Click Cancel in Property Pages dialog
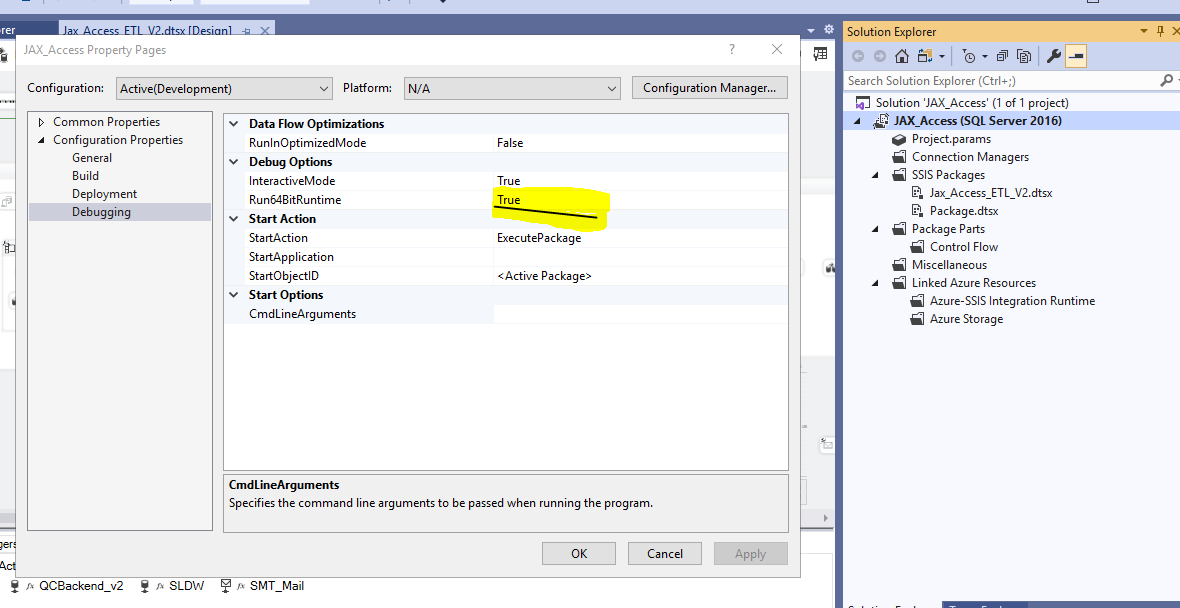Image resolution: width=1180 pixels, height=608 pixels. (665, 554)
